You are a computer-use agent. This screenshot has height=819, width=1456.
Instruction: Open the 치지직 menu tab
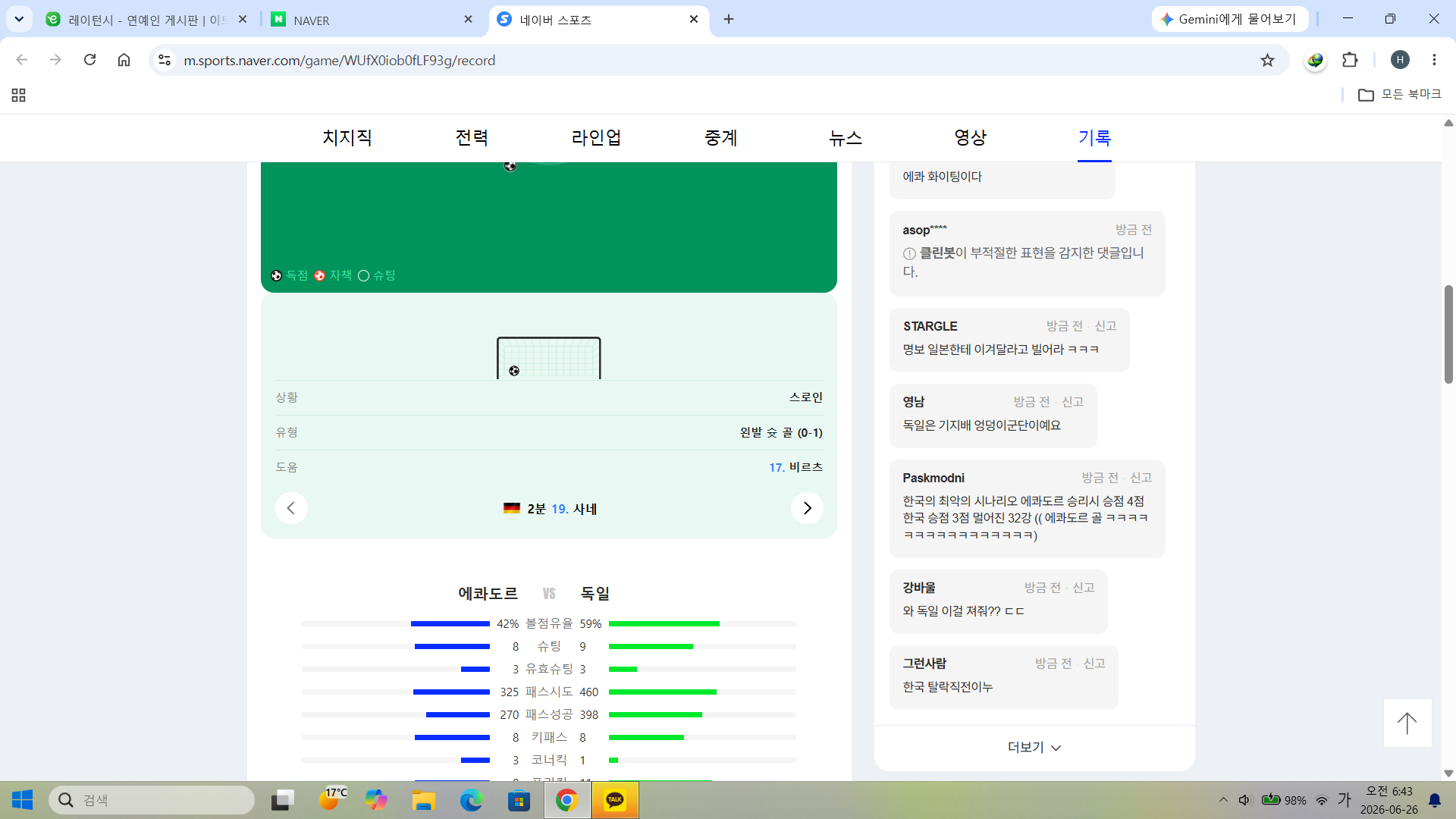tap(347, 138)
